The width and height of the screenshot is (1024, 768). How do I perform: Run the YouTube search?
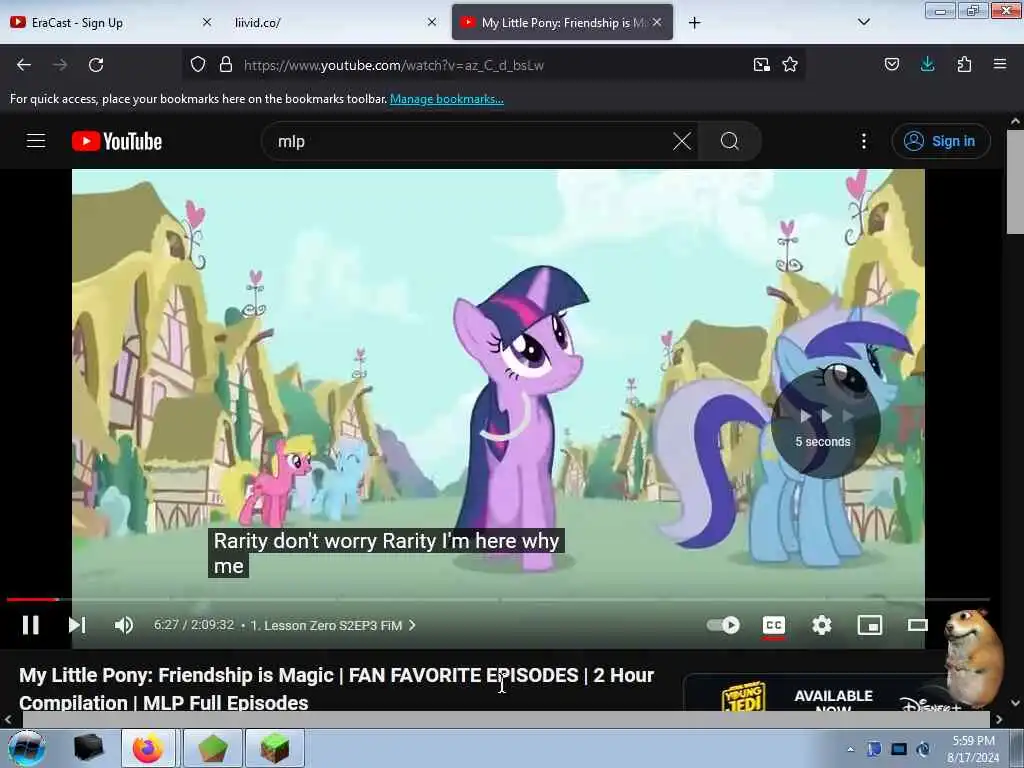(x=729, y=141)
